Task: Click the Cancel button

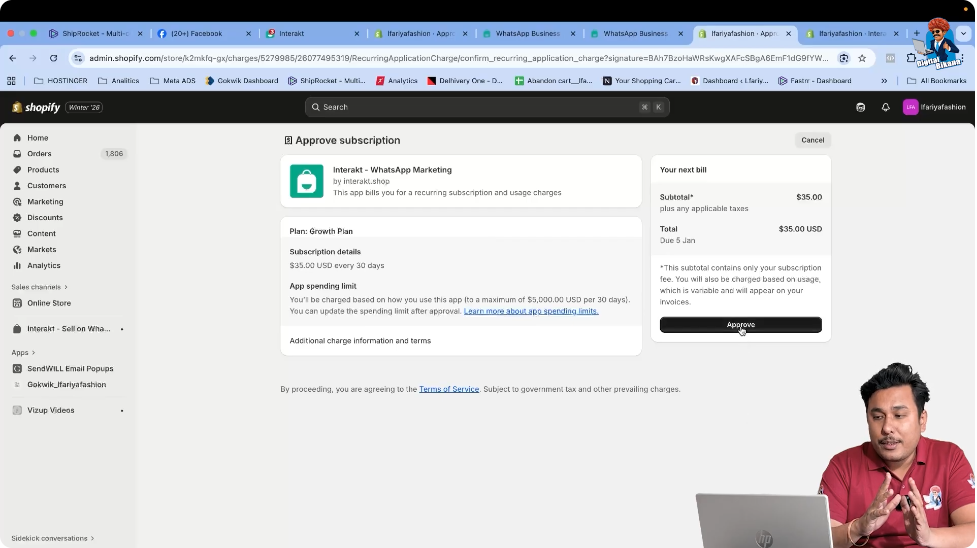Action: (812, 140)
